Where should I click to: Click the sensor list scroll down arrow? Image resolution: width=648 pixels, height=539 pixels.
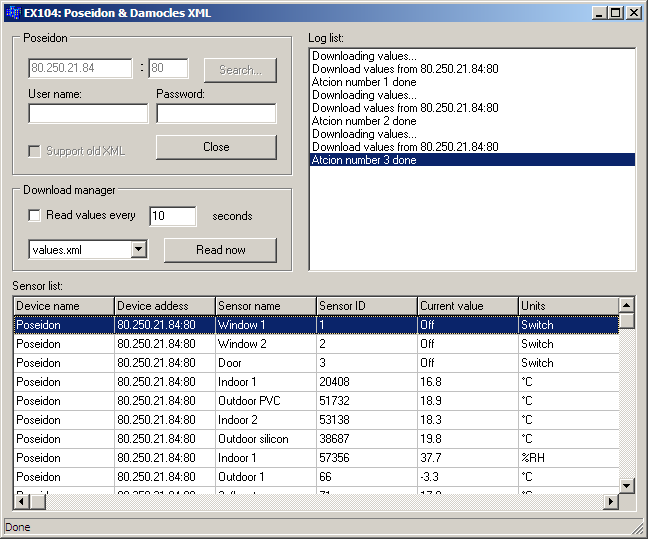click(627, 486)
